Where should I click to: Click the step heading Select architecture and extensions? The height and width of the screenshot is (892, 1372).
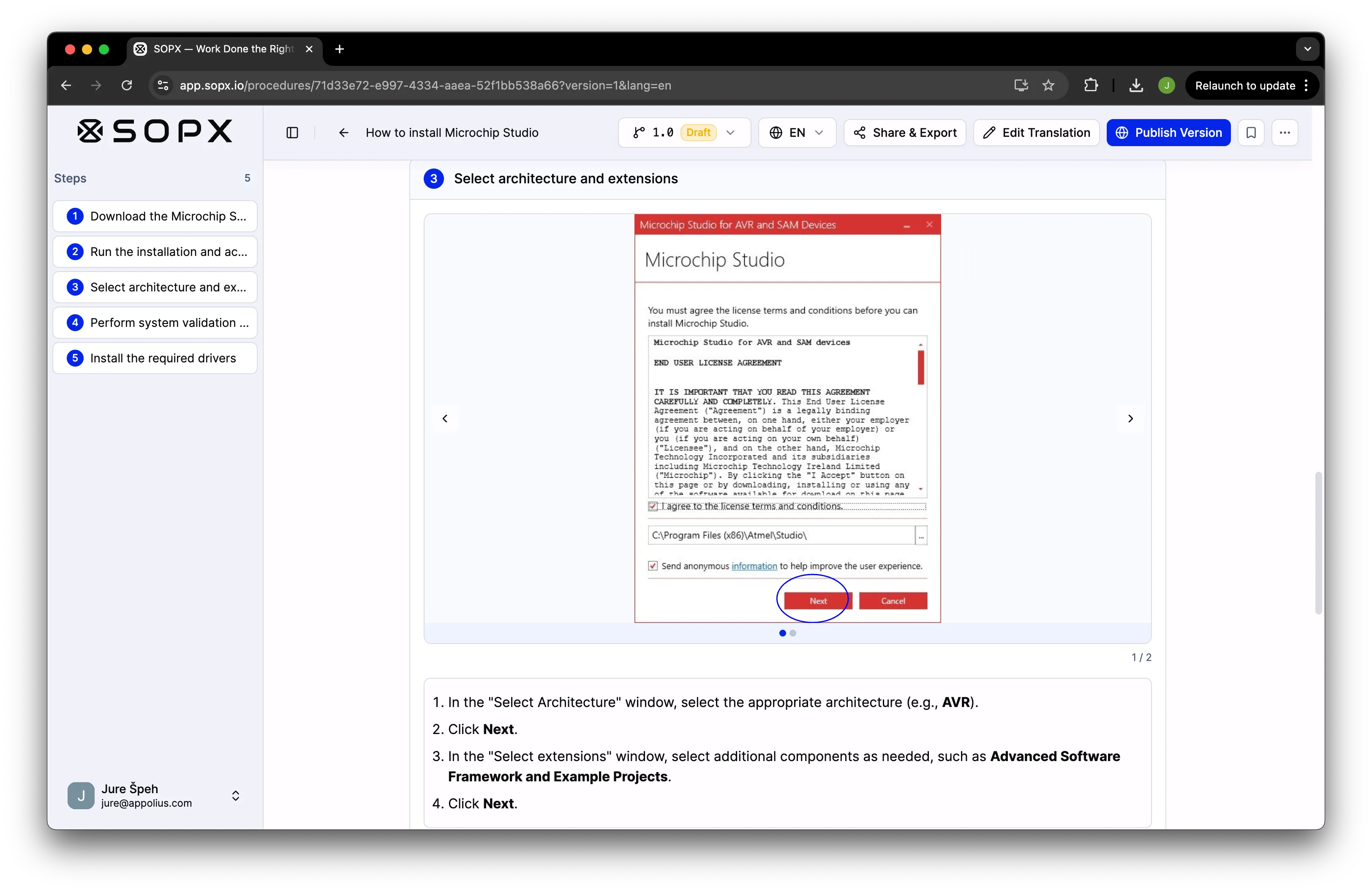point(566,179)
